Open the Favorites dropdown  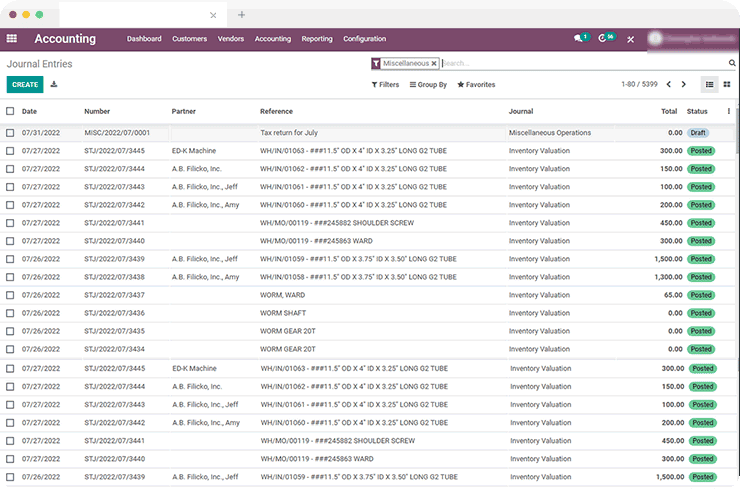476,85
